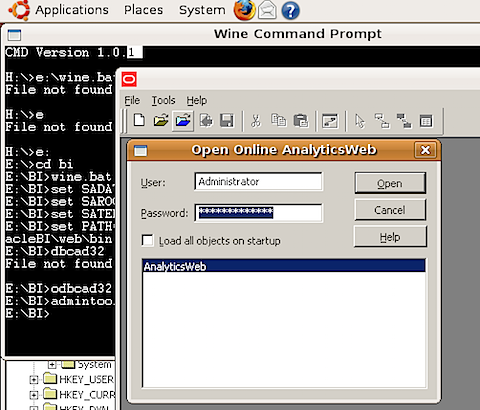This screenshot has width=480, height=410.
Task: Open the Tools menu
Action: 163,100
